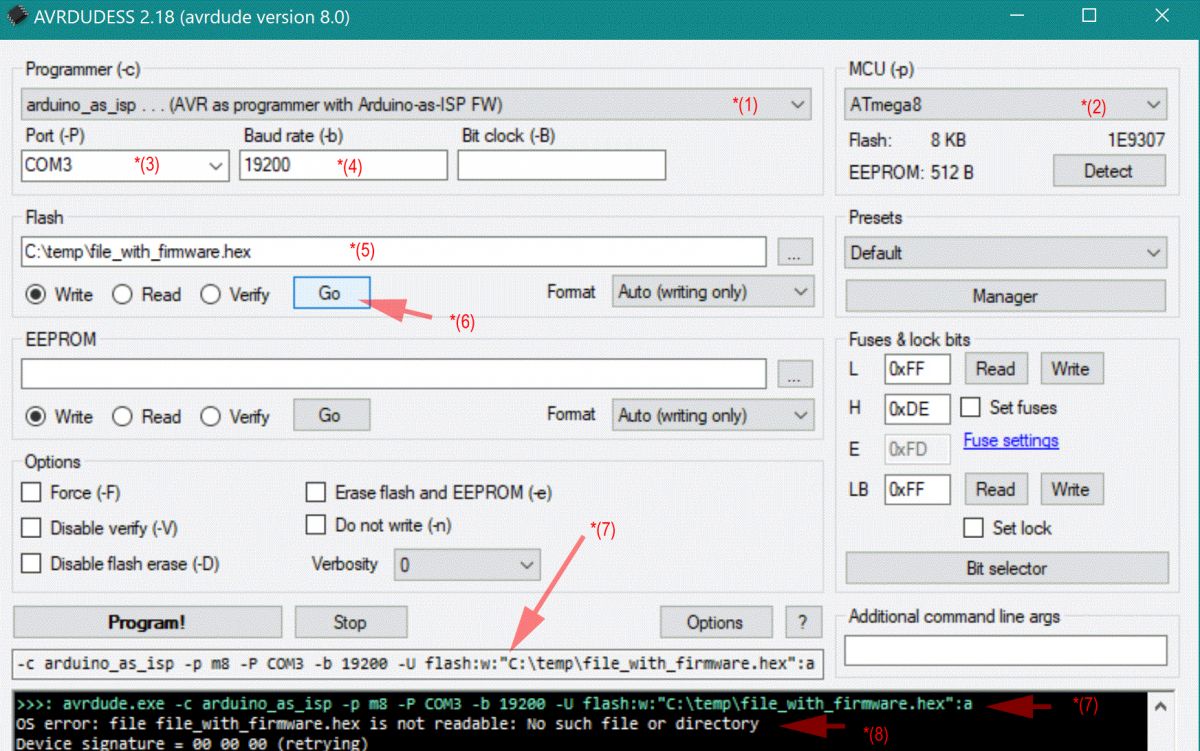Select the Flash Verify radio button
Viewport: 1200px width, 751px height.
click(210, 294)
